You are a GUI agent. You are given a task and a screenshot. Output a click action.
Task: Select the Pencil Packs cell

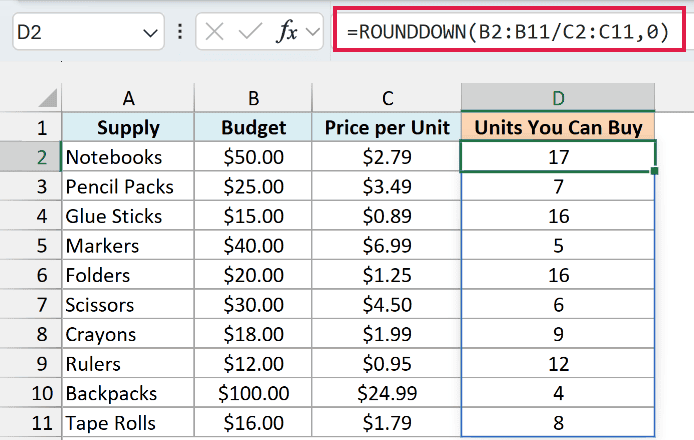[x=128, y=186]
